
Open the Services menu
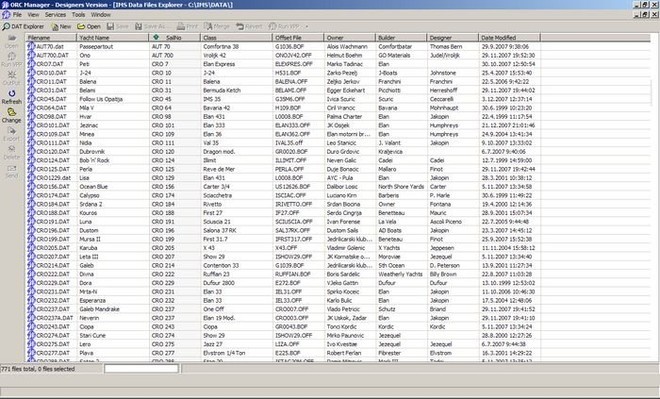tap(55, 15)
